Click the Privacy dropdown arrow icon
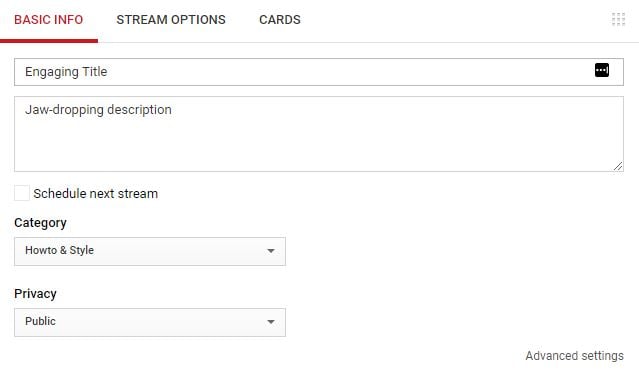 [271, 322]
